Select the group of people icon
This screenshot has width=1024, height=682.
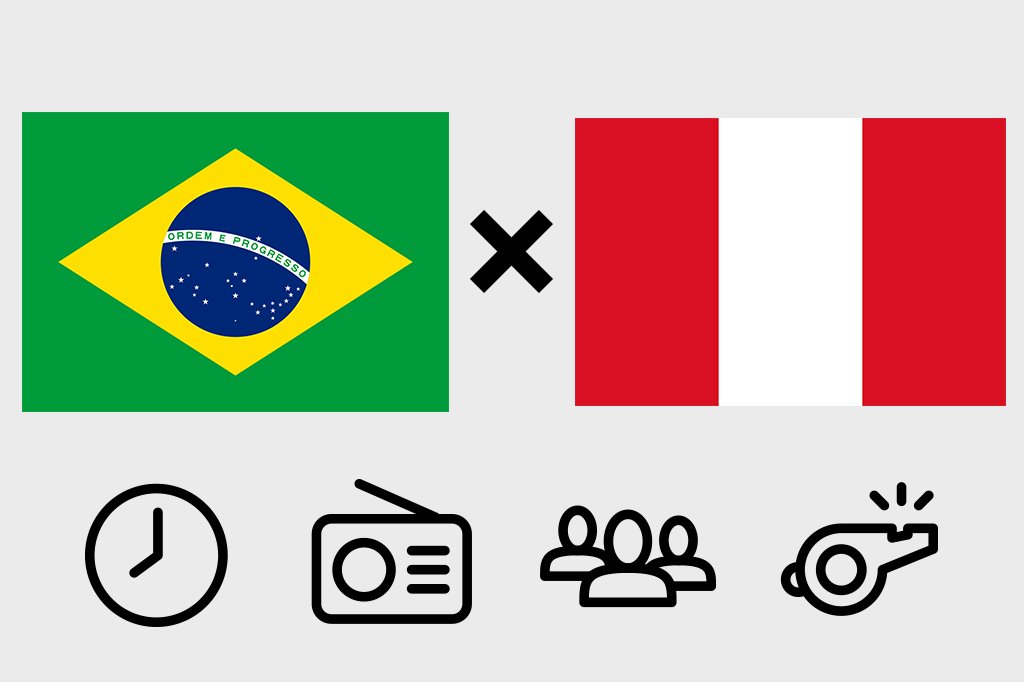[628, 557]
